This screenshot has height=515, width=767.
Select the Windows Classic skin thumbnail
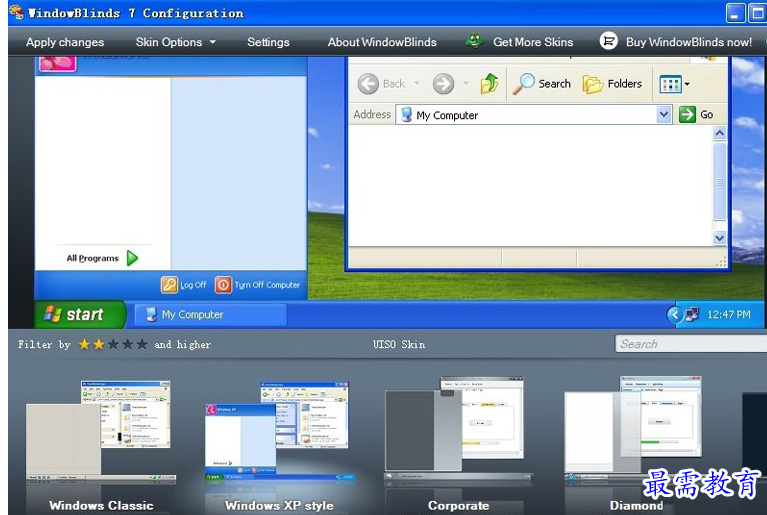(101, 432)
